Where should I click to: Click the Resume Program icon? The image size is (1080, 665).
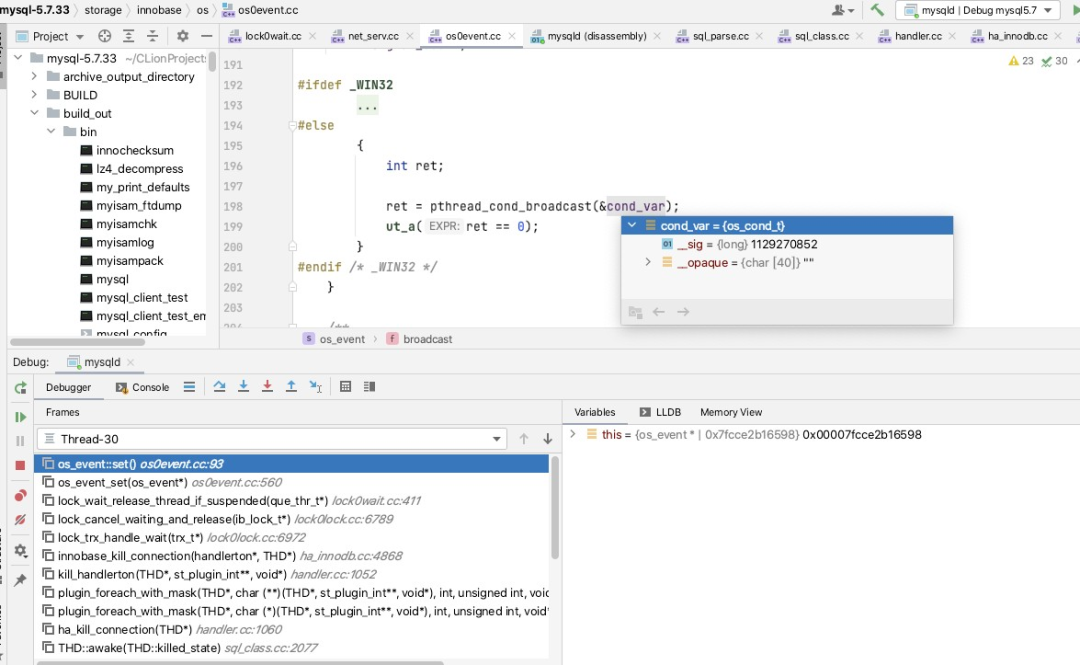tap(21, 417)
